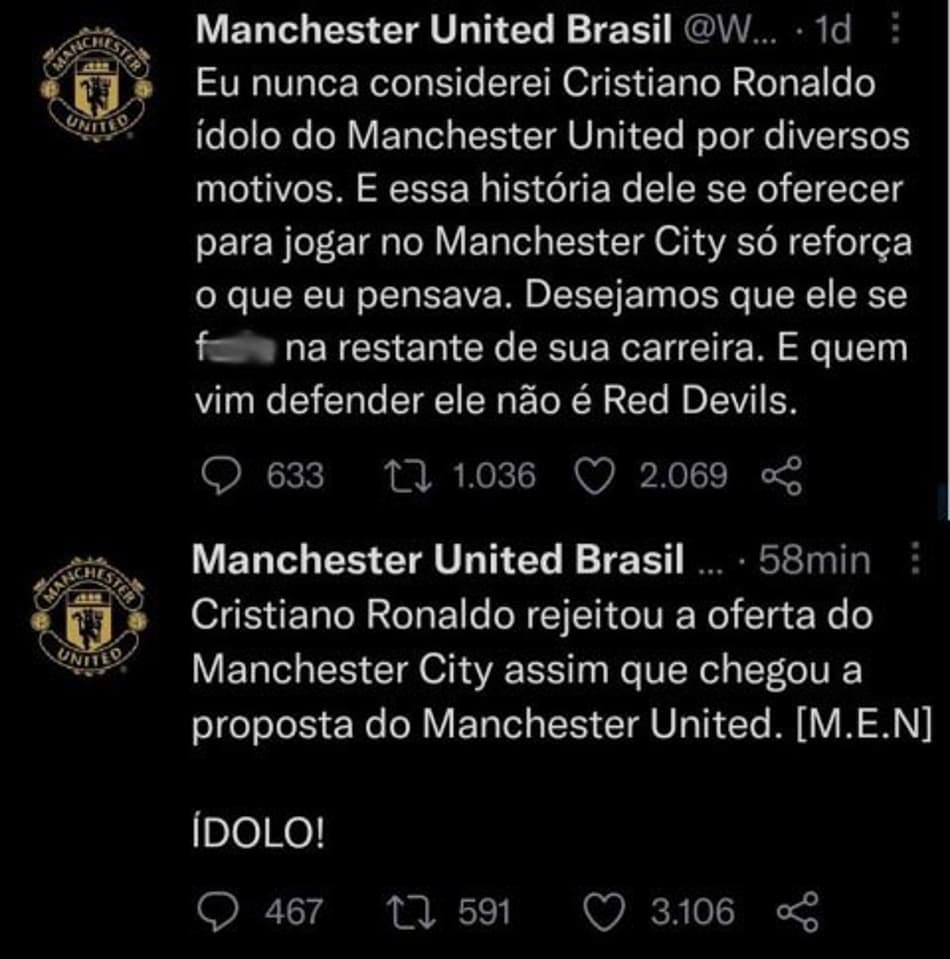Open the first tweet text about Manchester City
Viewport: 950px width, 959px height.
point(553,242)
